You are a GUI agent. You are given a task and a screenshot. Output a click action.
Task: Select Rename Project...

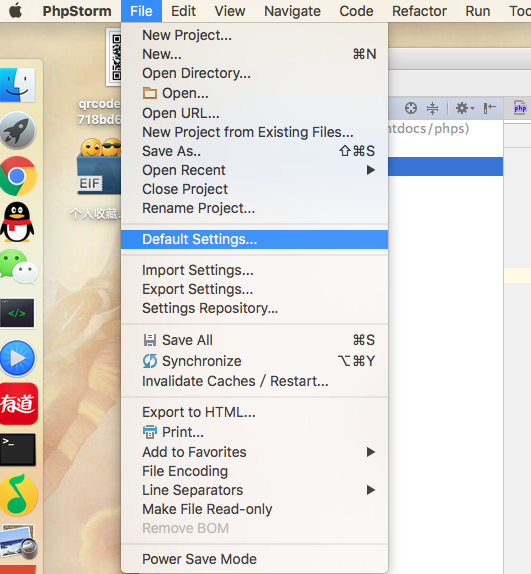254,208
